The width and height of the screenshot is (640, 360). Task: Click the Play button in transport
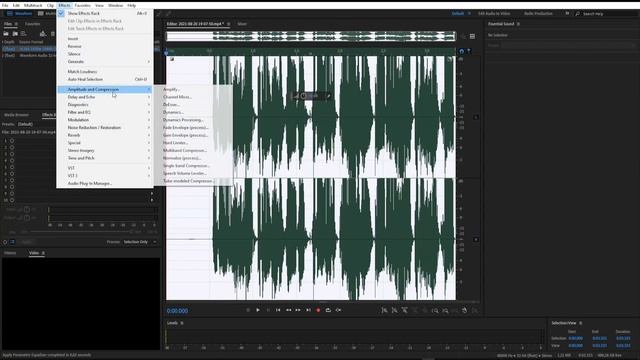[x=258, y=310]
